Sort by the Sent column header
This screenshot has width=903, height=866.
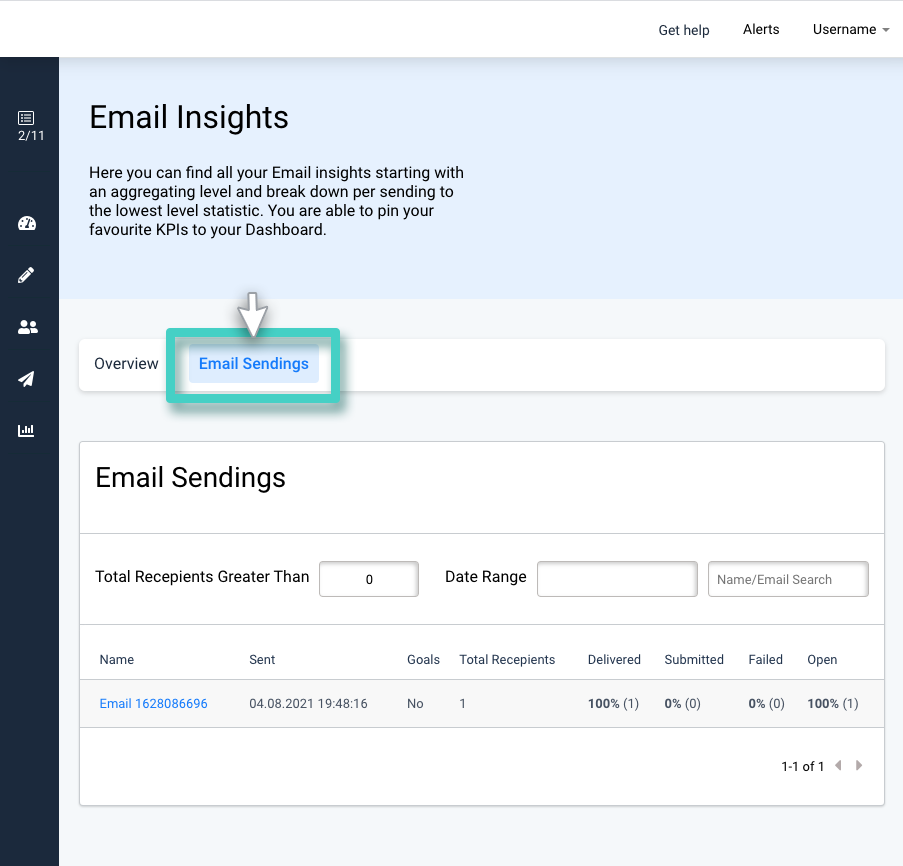click(x=262, y=660)
